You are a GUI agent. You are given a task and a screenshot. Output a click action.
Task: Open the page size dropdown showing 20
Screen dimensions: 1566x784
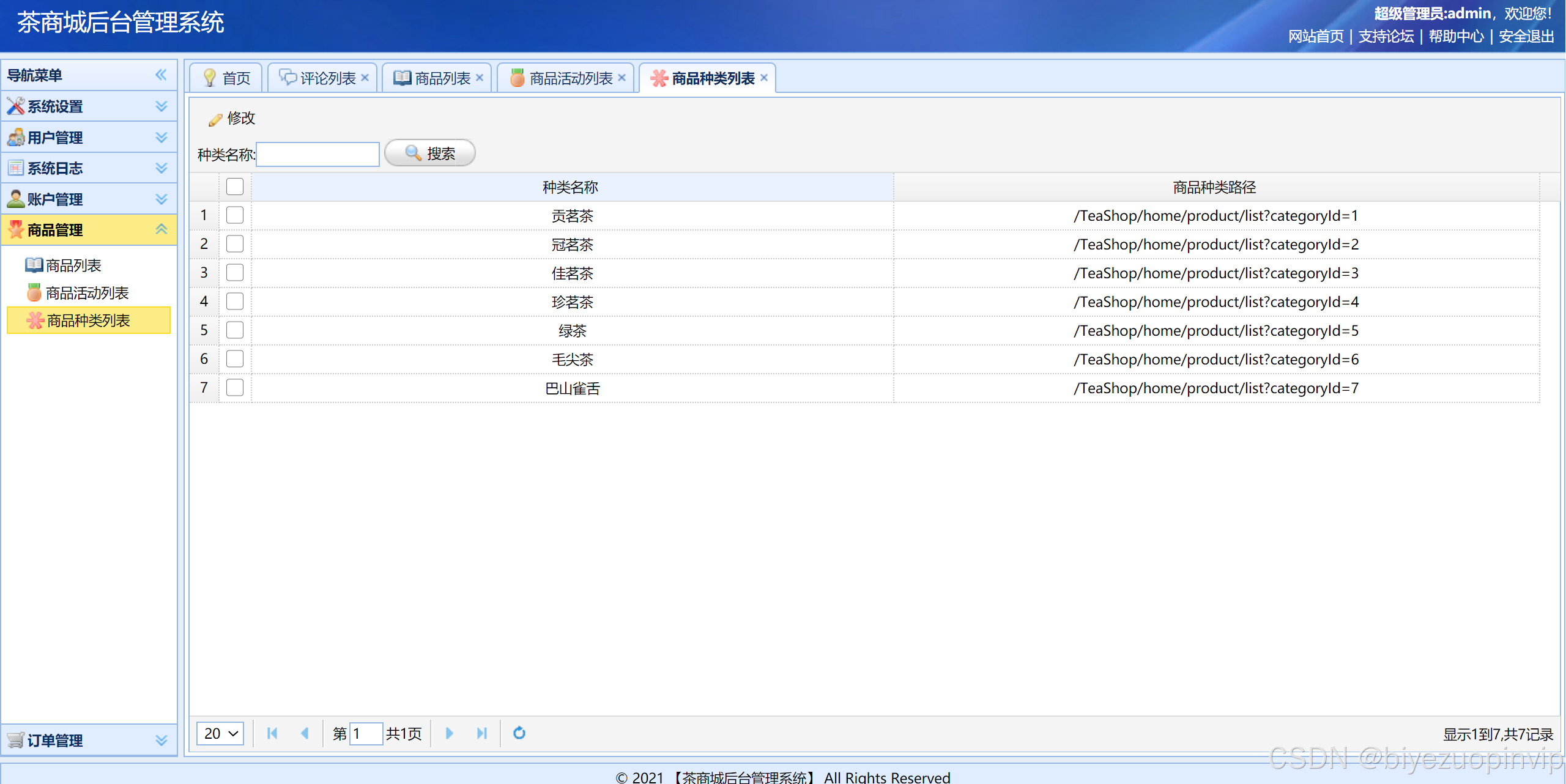pos(220,733)
